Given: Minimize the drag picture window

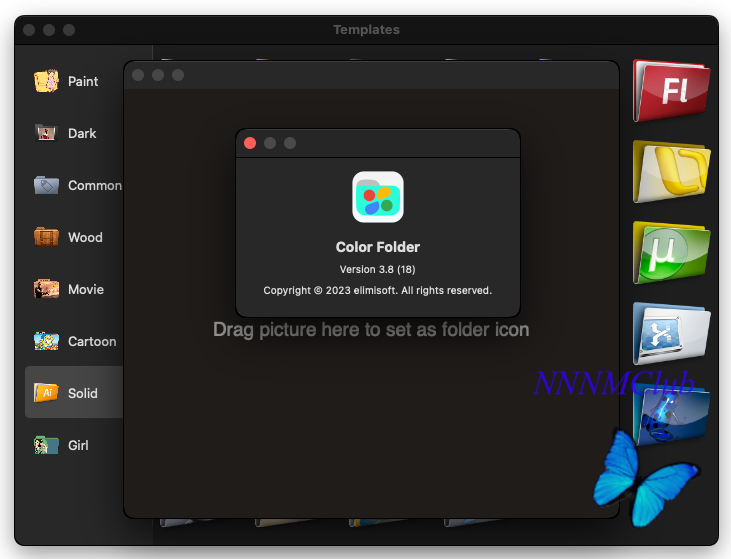Looking at the screenshot, I should pyautogui.click(x=158, y=75).
